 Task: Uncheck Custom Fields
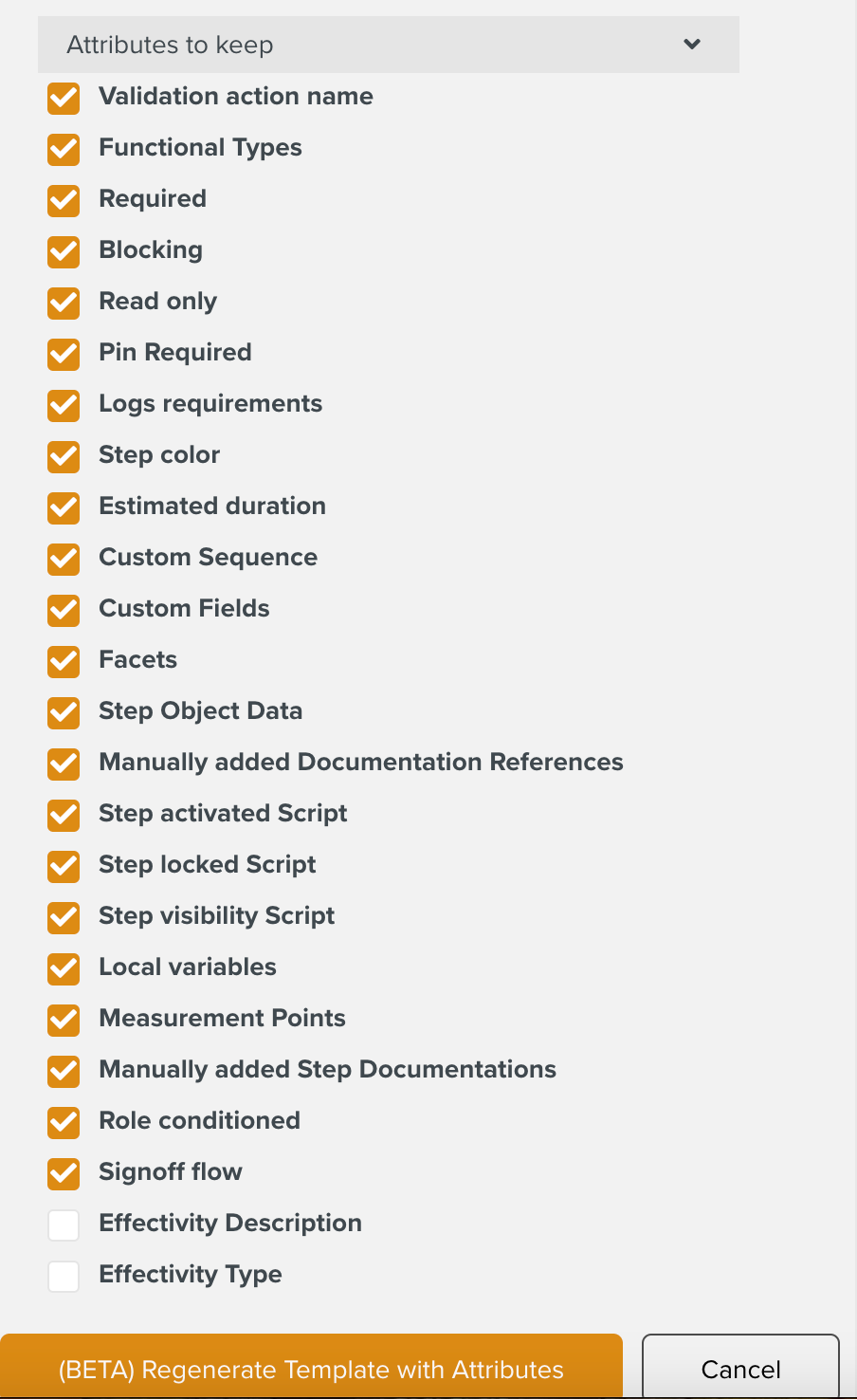pyautogui.click(x=63, y=610)
